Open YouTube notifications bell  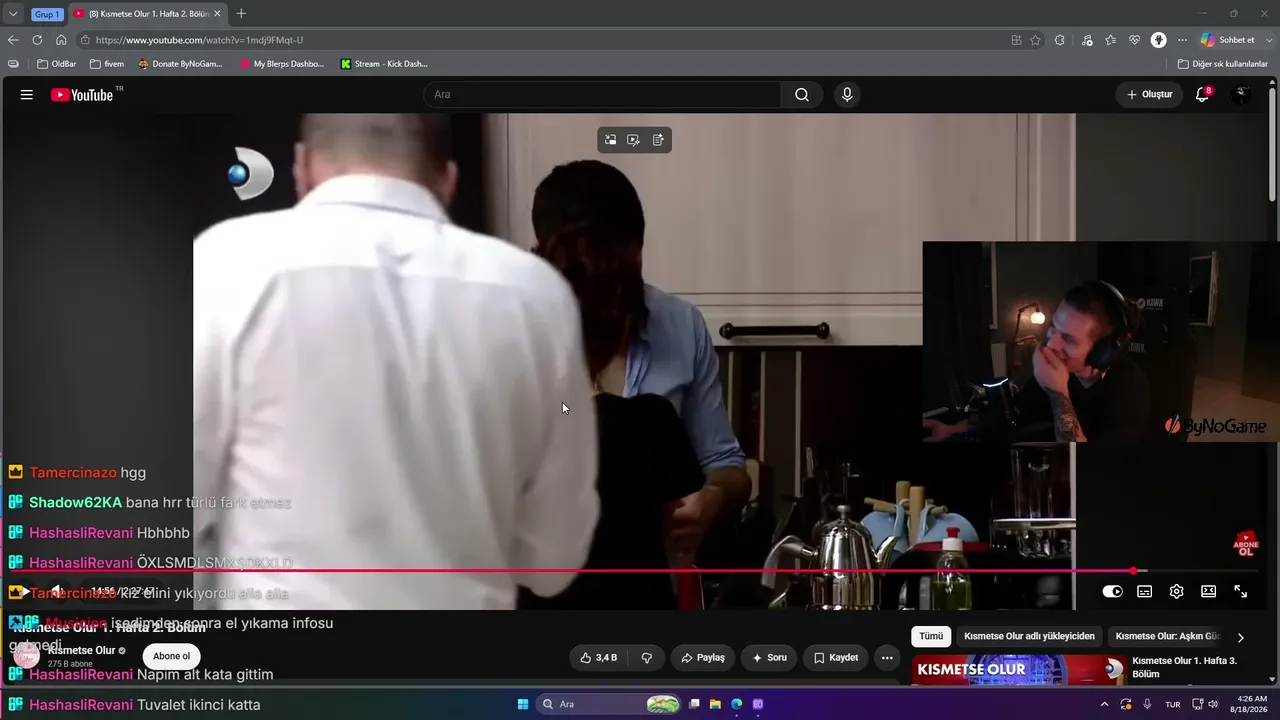(x=1203, y=95)
